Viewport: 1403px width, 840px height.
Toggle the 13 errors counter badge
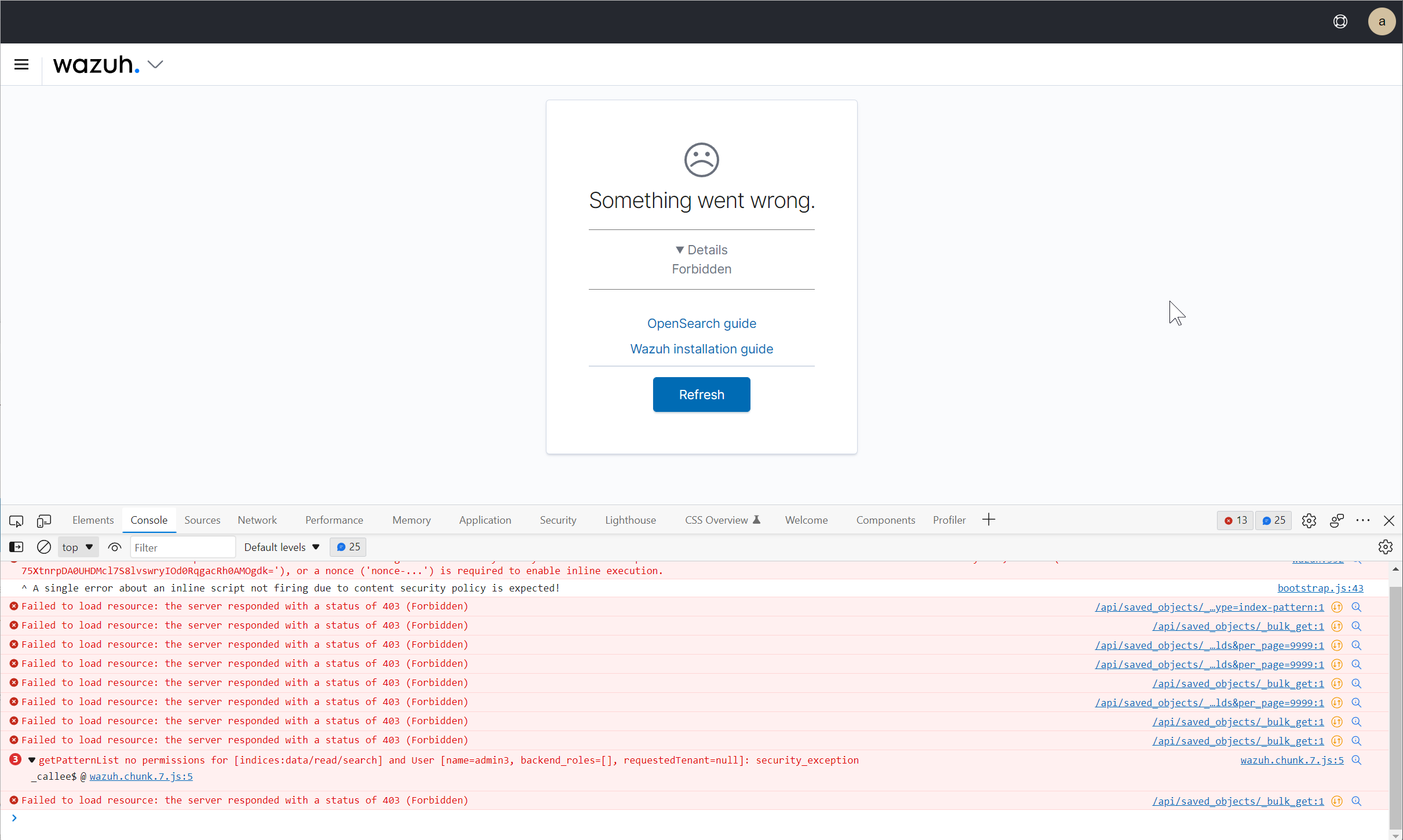click(x=1235, y=520)
